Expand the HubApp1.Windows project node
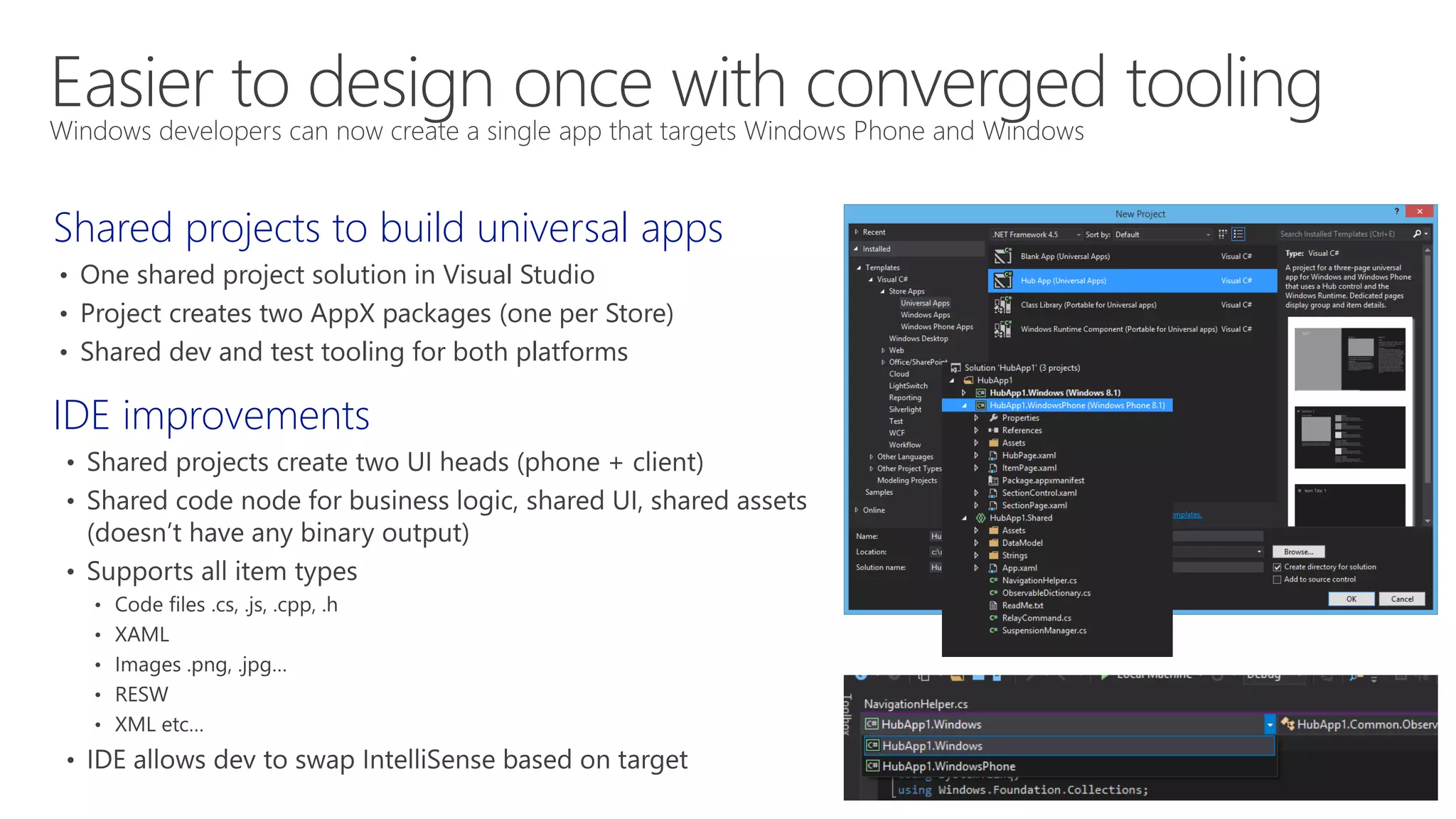Viewport: 1456px width, 819px height. (964, 393)
